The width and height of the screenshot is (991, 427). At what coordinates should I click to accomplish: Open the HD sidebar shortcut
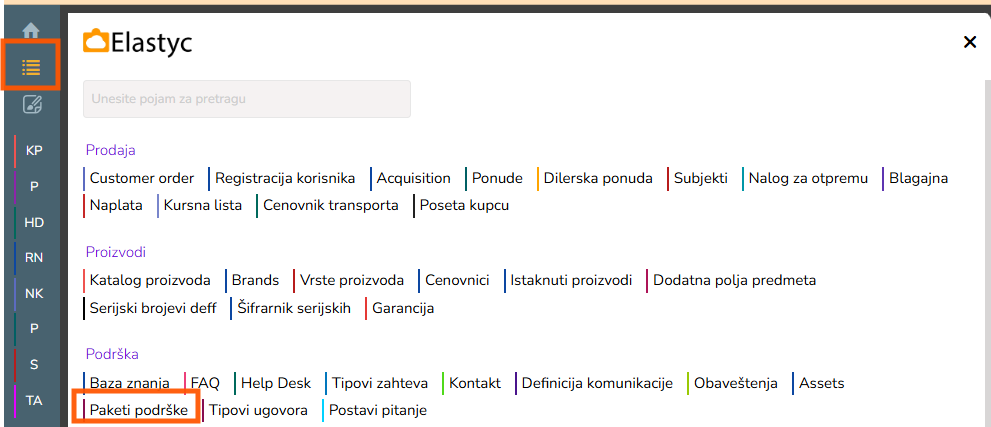pyautogui.click(x=34, y=222)
